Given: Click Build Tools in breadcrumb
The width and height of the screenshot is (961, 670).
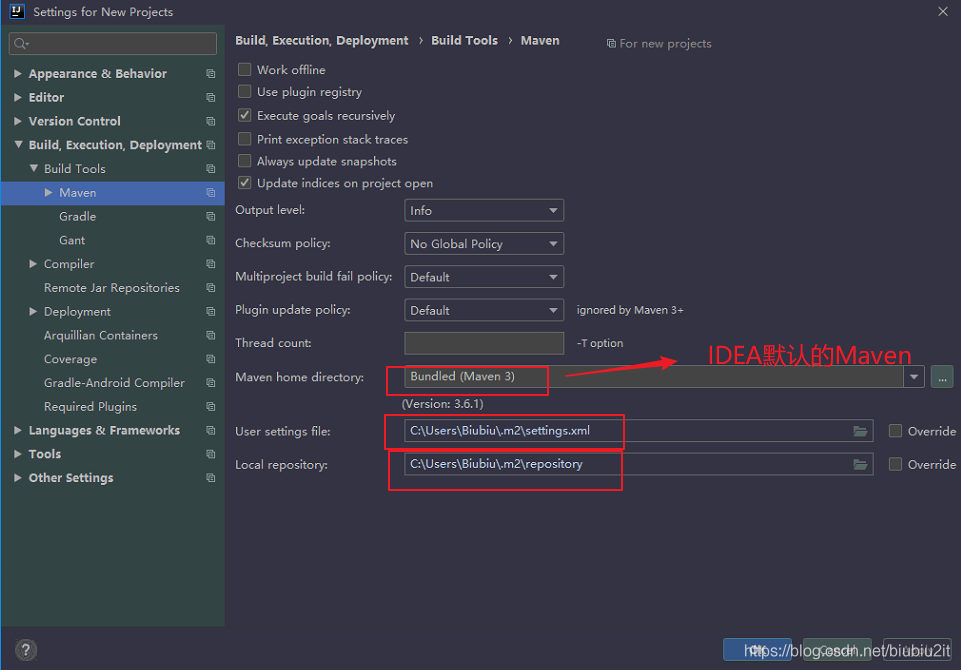Looking at the screenshot, I should 464,40.
